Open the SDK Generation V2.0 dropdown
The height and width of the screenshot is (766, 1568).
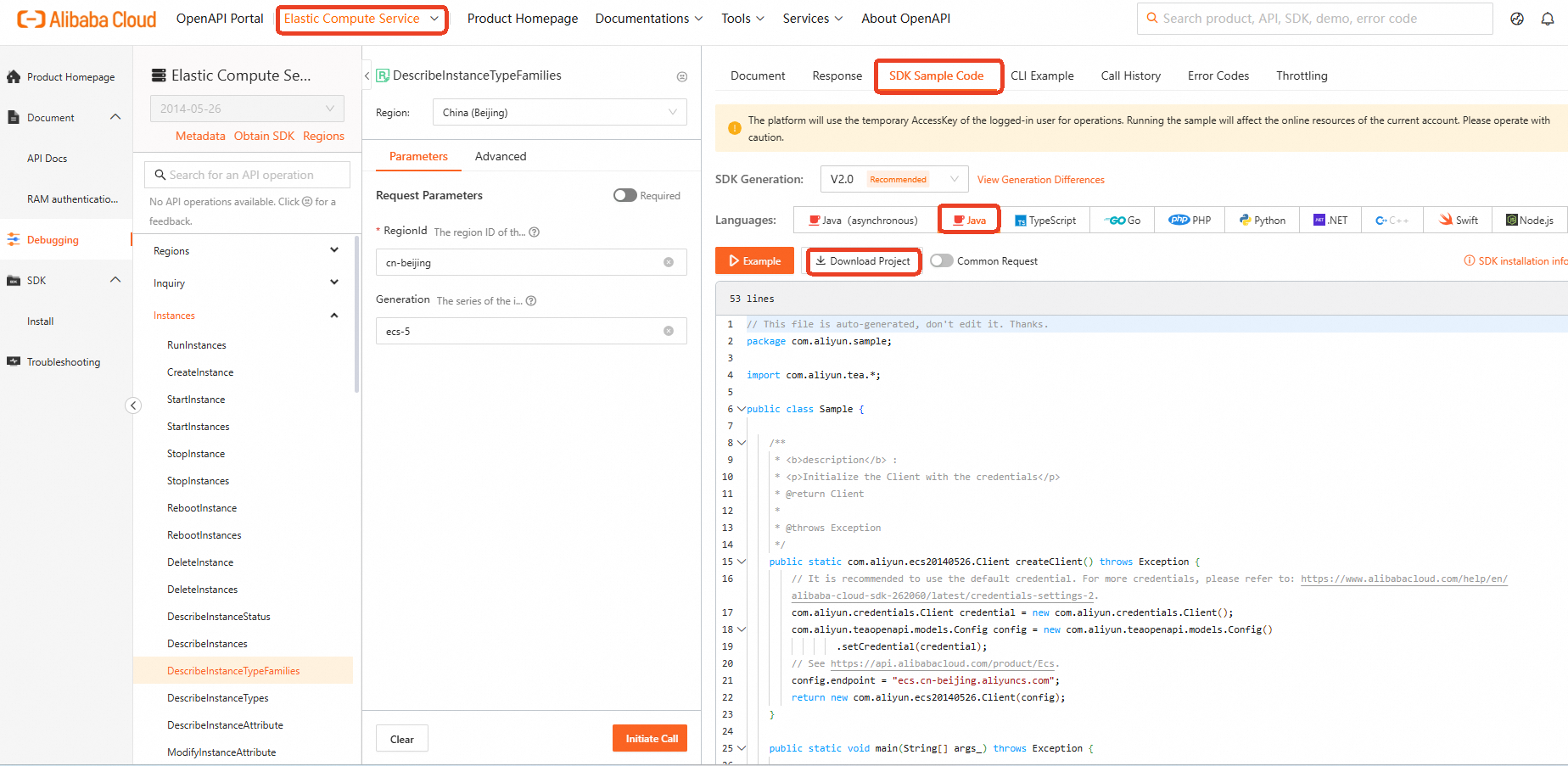pos(894,179)
